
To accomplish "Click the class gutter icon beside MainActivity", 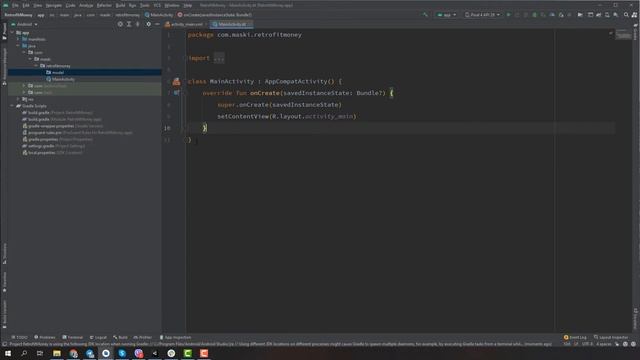I will pos(176,82).
